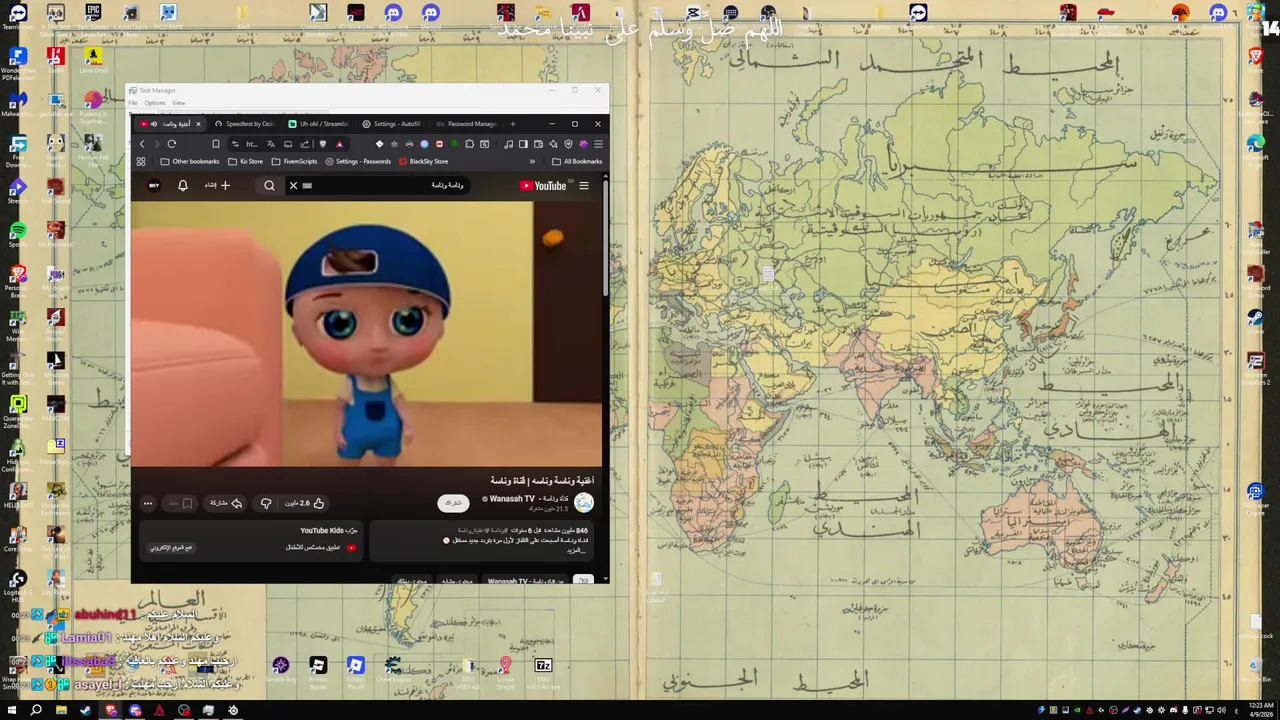Open File Explorer from taskbar

coord(61,710)
